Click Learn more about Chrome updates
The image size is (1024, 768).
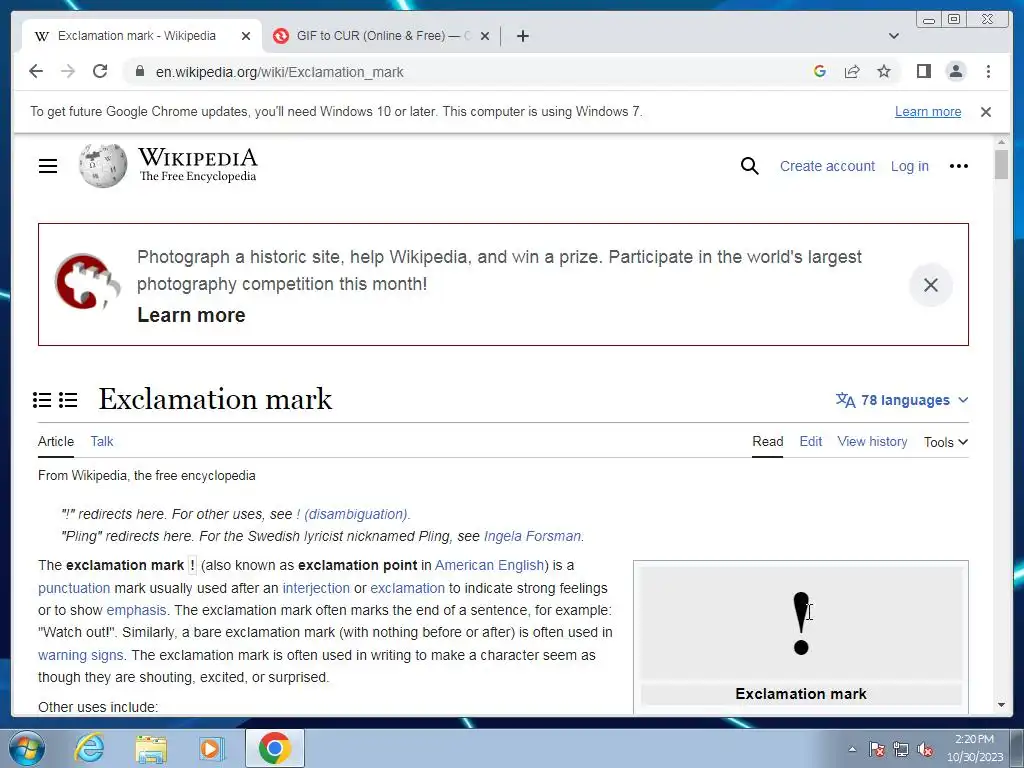(x=927, y=112)
